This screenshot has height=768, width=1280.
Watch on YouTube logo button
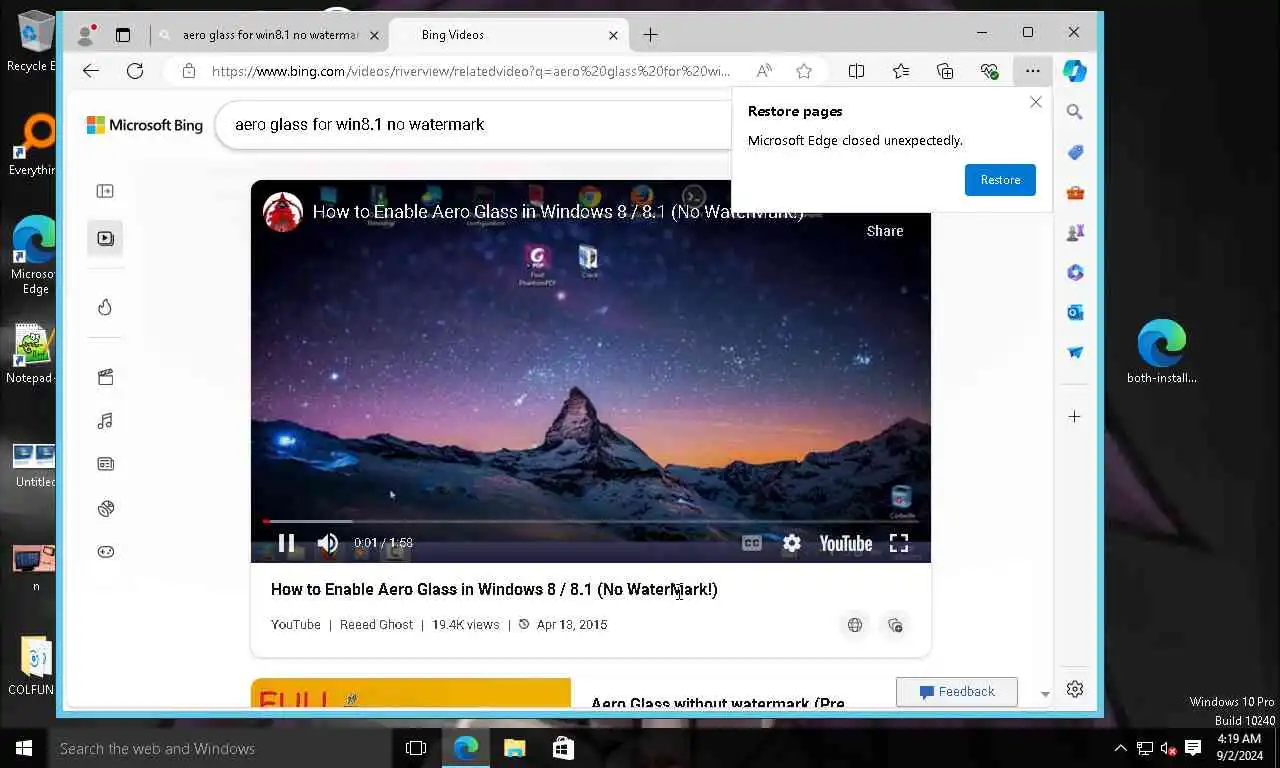[x=846, y=543]
